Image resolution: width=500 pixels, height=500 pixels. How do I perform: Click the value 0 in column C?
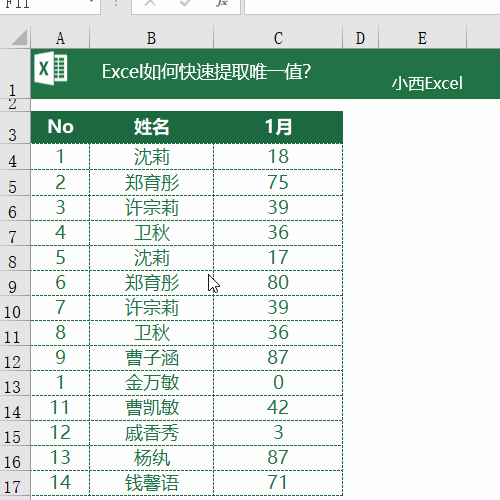click(x=278, y=383)
